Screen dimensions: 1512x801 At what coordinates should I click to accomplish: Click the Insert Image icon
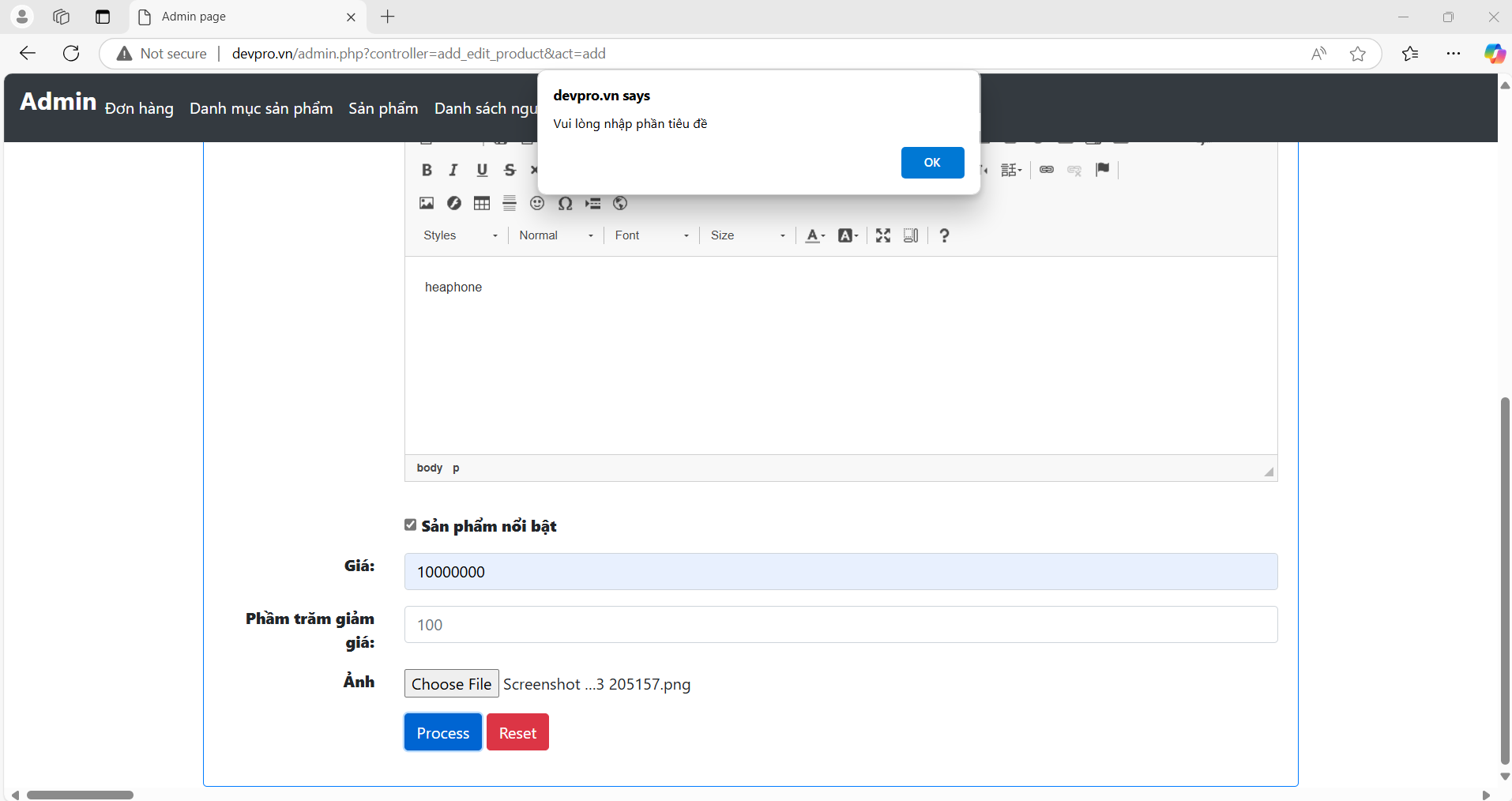point(427,204)
